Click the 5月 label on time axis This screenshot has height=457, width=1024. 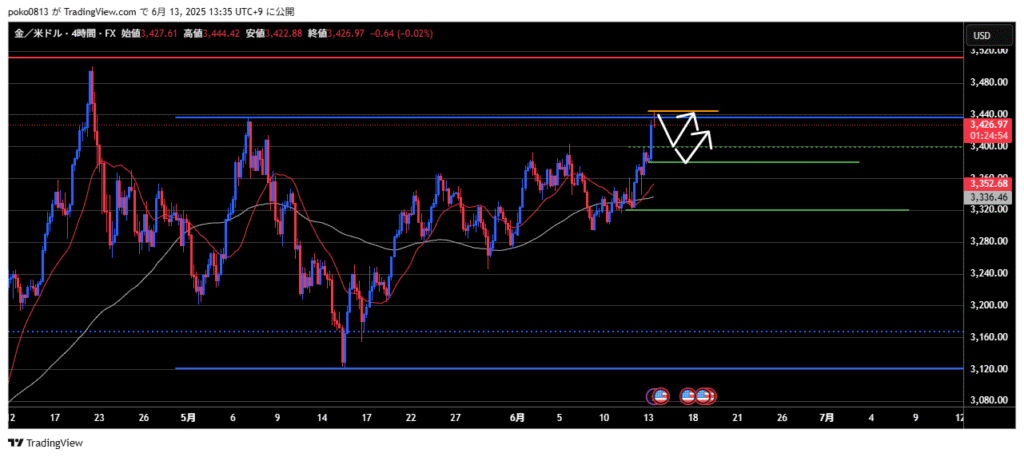[x=188, y=417]
